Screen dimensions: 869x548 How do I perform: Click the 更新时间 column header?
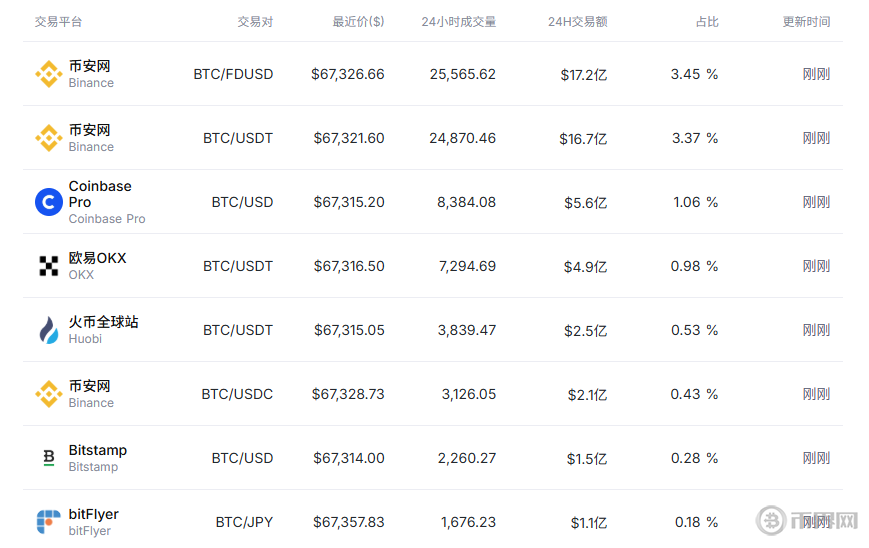point(806,22)
